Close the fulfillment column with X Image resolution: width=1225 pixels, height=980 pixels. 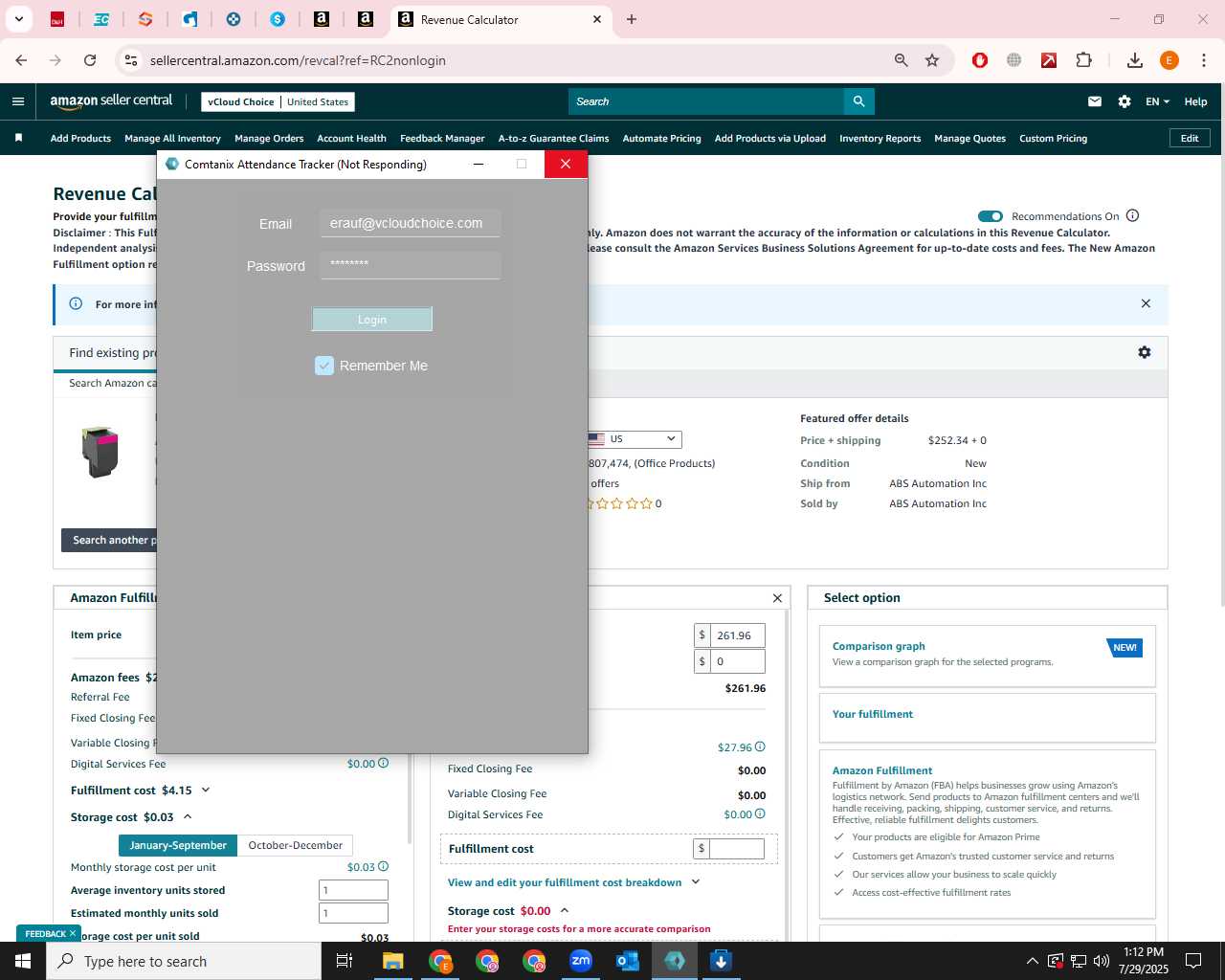(x=777, y=598)
